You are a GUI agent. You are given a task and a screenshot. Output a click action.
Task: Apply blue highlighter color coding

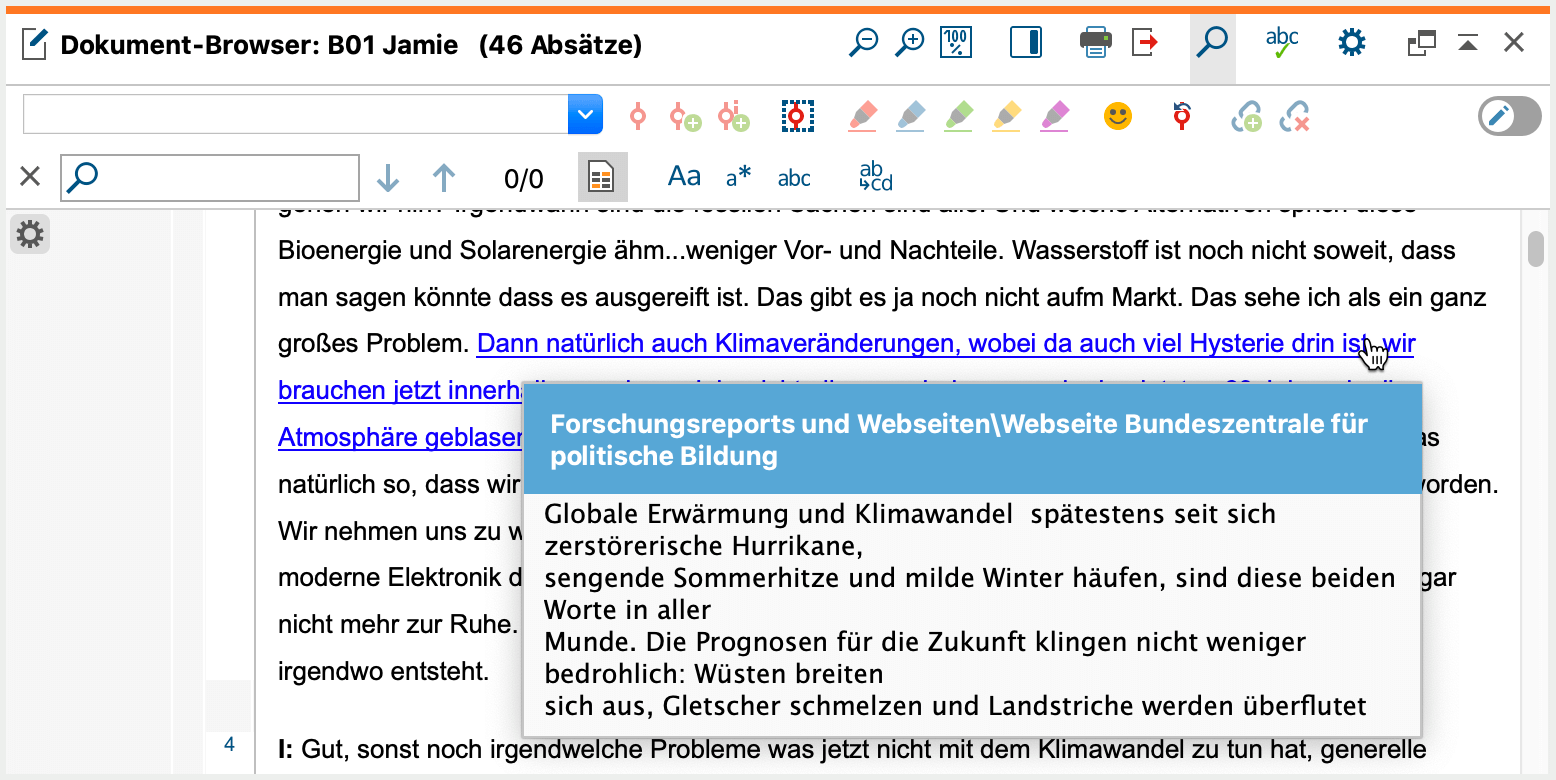910,117
